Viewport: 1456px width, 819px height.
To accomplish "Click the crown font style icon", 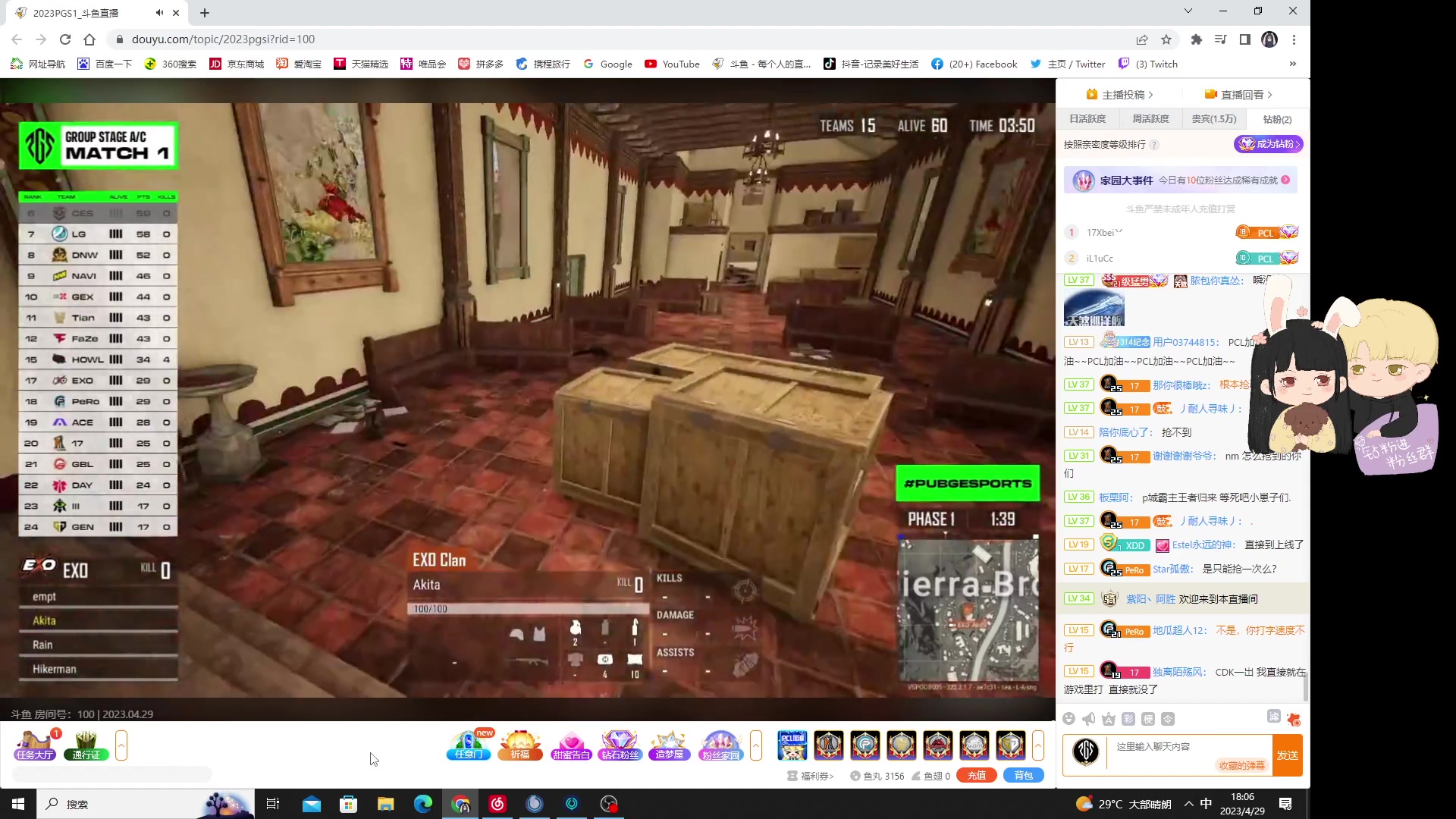I will (1109, 719).
